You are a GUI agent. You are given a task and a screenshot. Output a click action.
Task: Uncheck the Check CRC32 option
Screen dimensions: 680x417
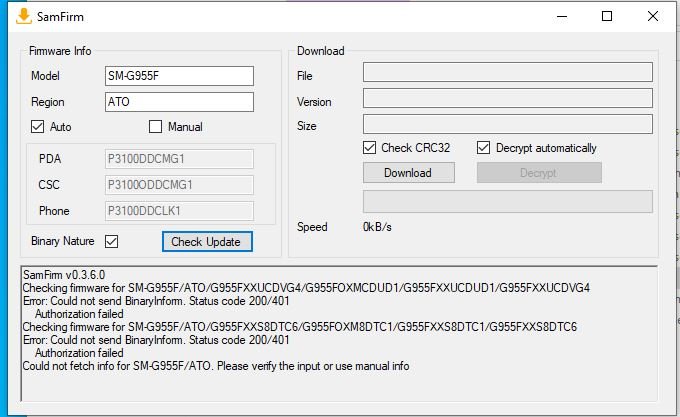[369, 148]
